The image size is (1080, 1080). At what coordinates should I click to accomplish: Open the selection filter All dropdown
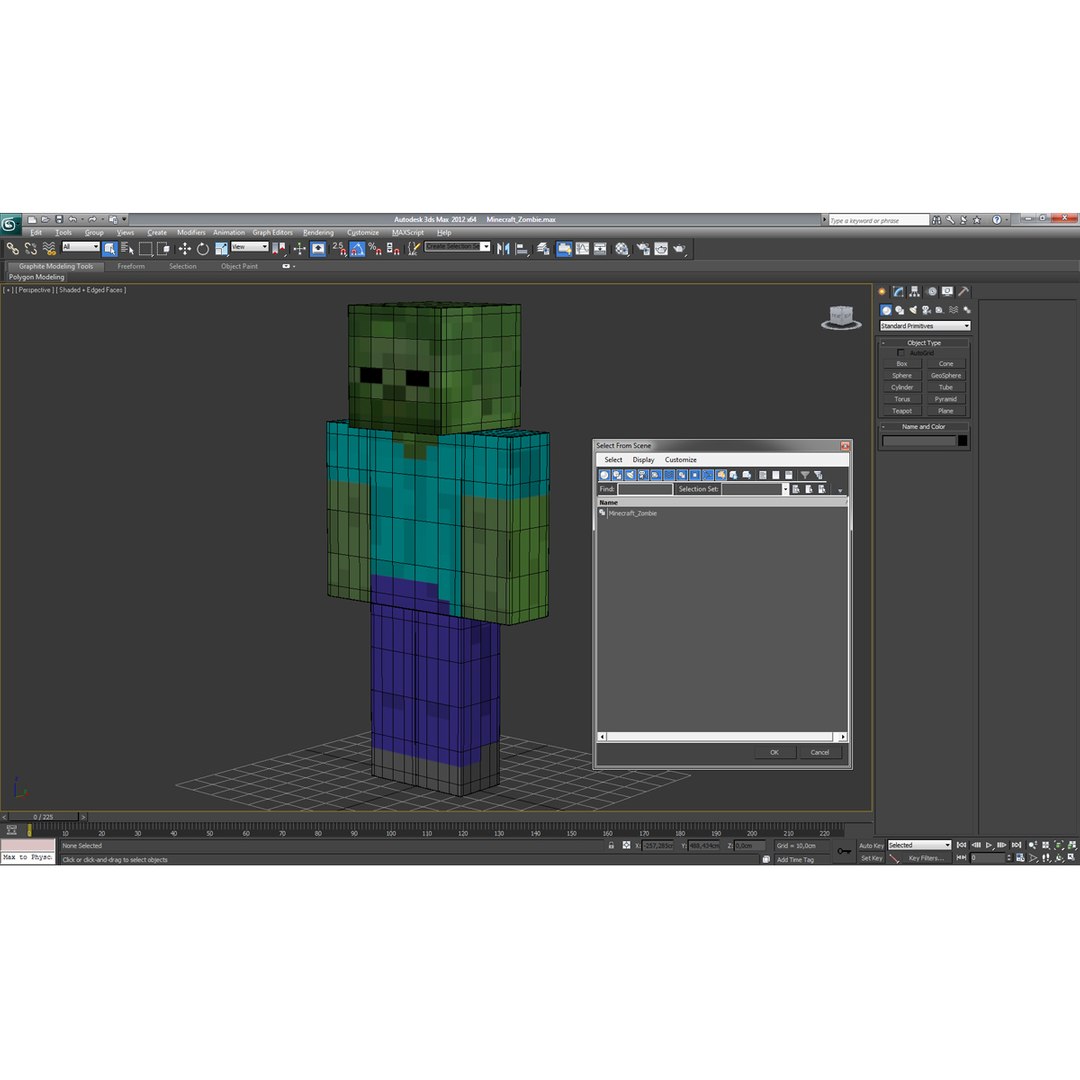(81, 247)
